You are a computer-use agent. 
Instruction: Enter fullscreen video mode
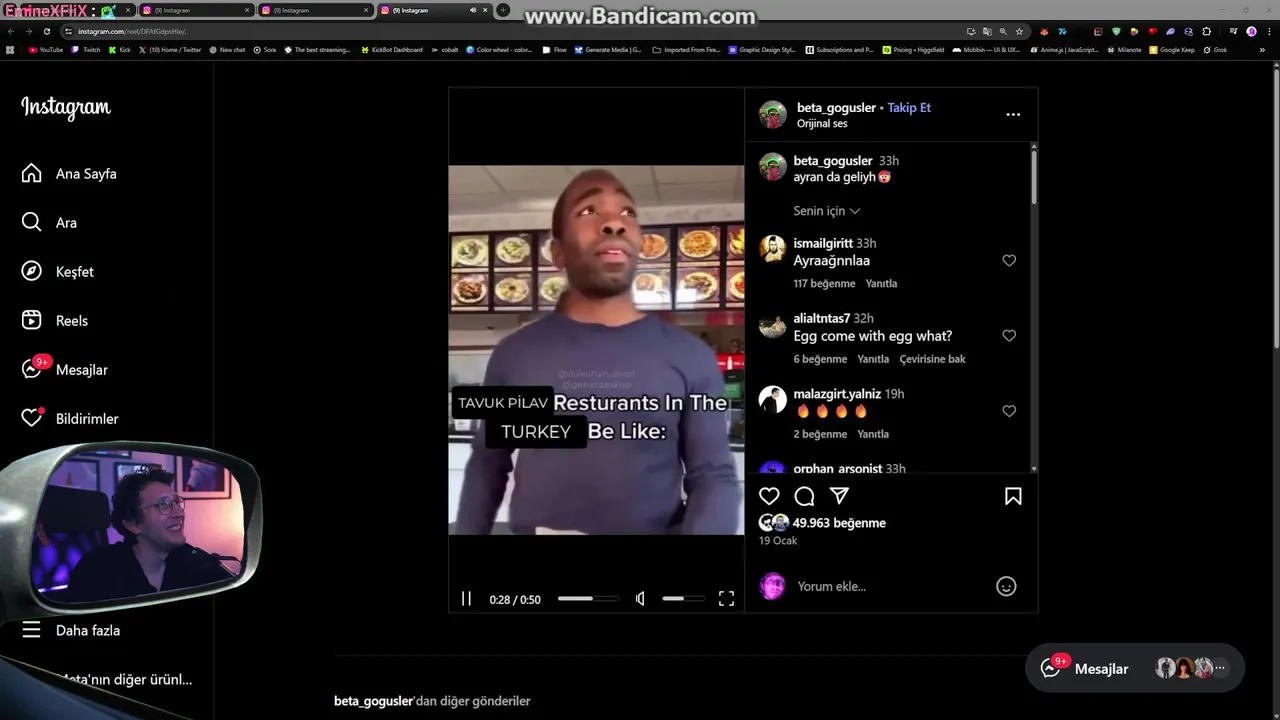[x=726, y=599]
